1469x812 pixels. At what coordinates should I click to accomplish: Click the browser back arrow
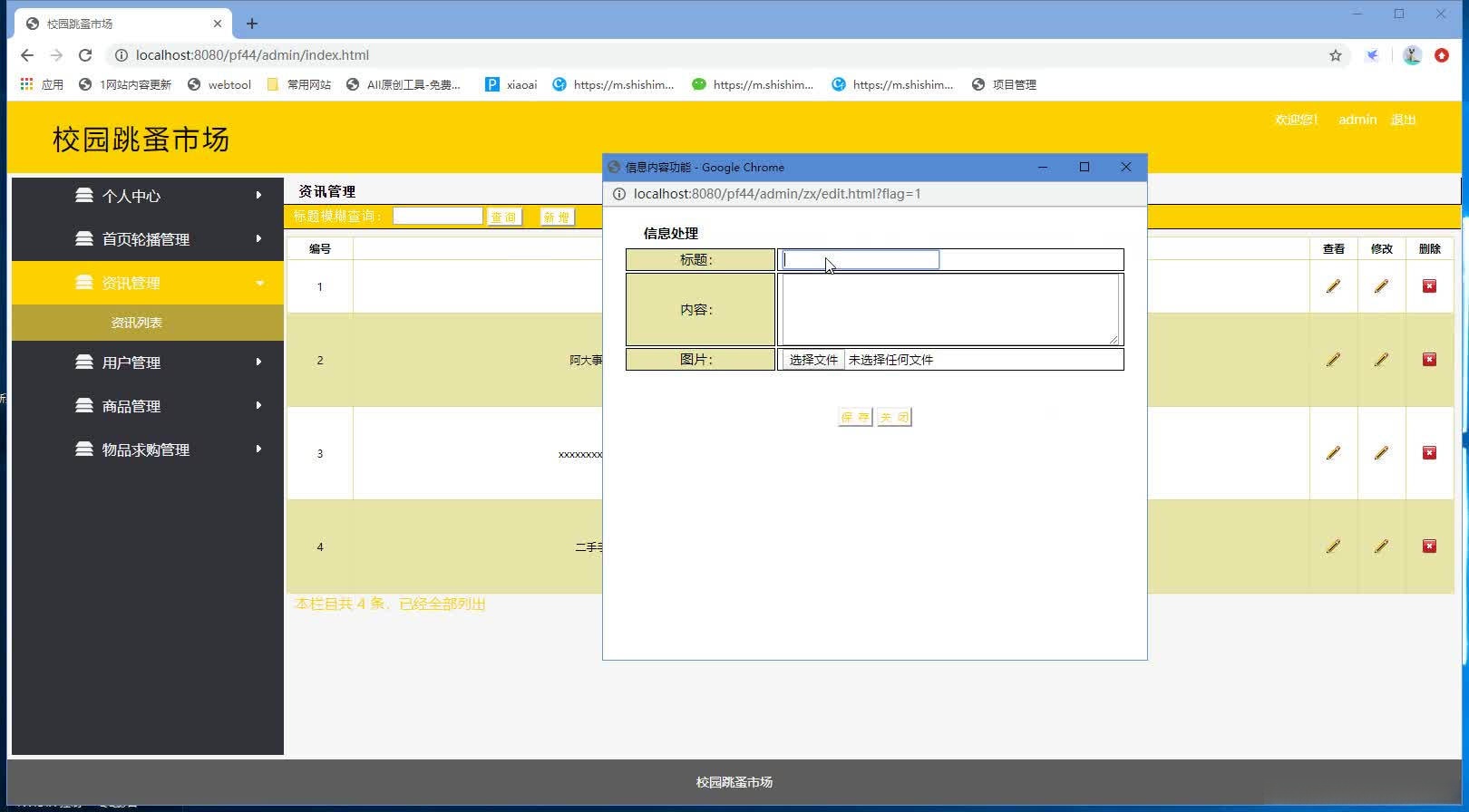[x=27, y=55]
